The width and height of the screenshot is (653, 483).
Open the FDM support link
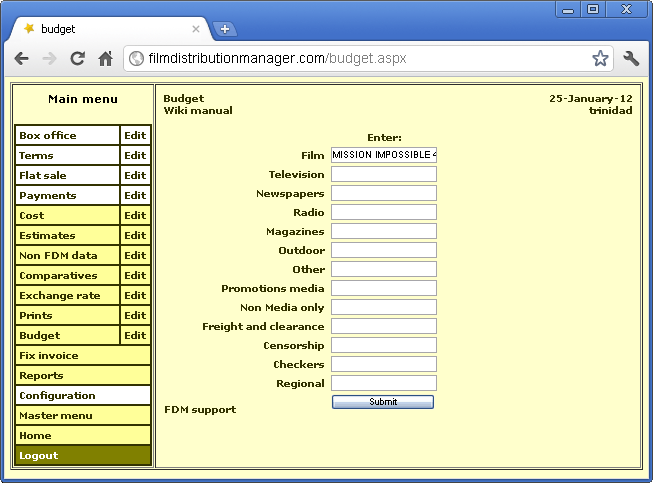pos(200,409)
